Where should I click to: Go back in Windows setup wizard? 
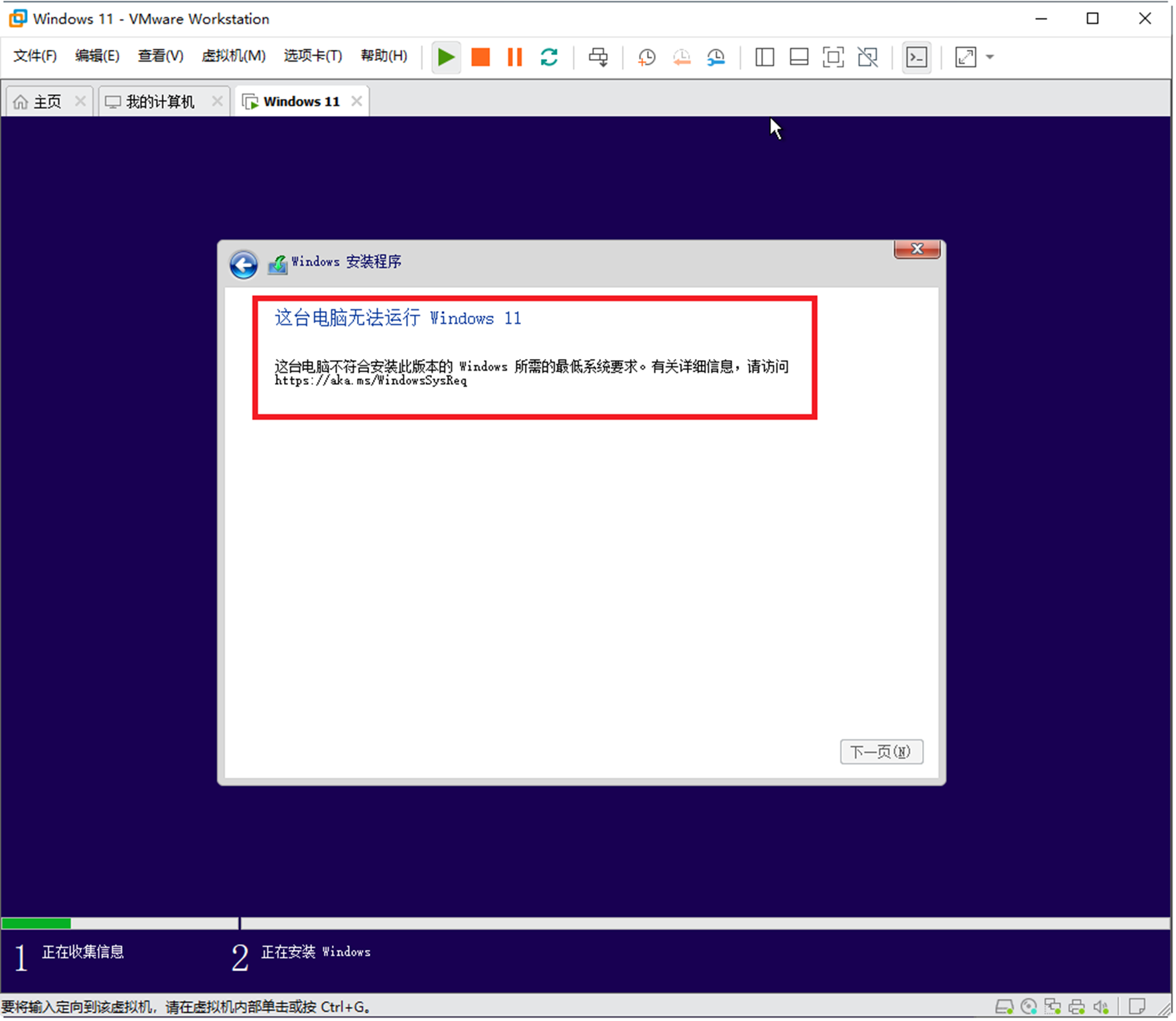point(244,265)
